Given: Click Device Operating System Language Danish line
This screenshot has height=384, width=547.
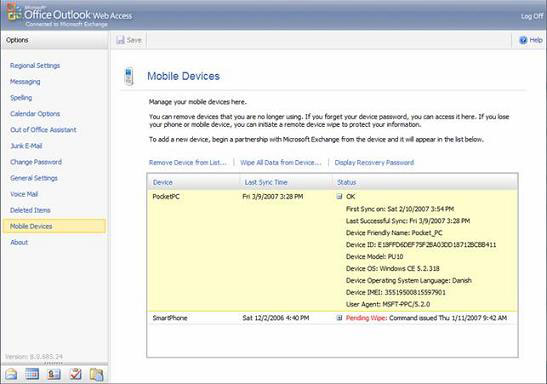Looking at the screenshot, I should pos(409,280).
